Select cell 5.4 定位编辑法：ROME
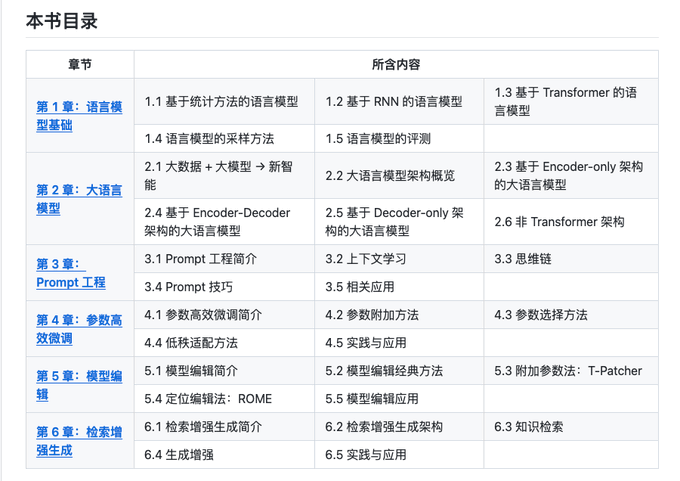This screenshot has height=481, width=680. (x=224, y=399)
